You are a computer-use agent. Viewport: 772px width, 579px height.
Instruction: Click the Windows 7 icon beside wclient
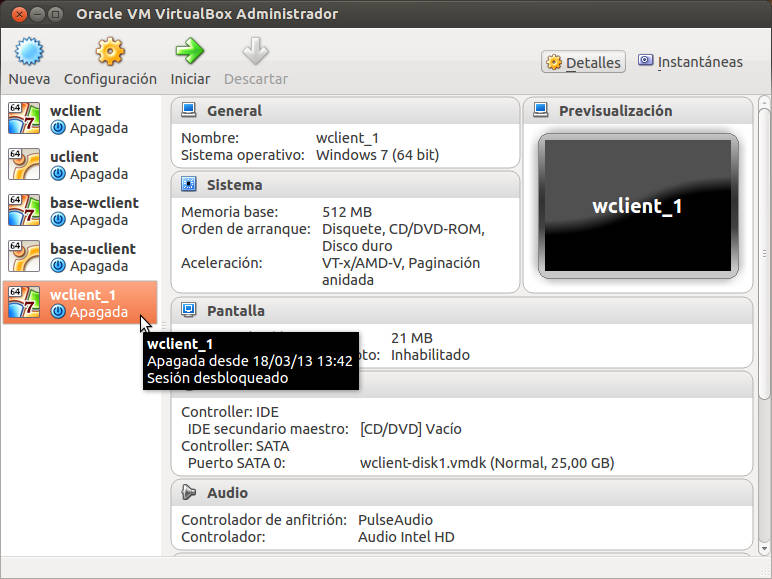click(x=24, y=118)
